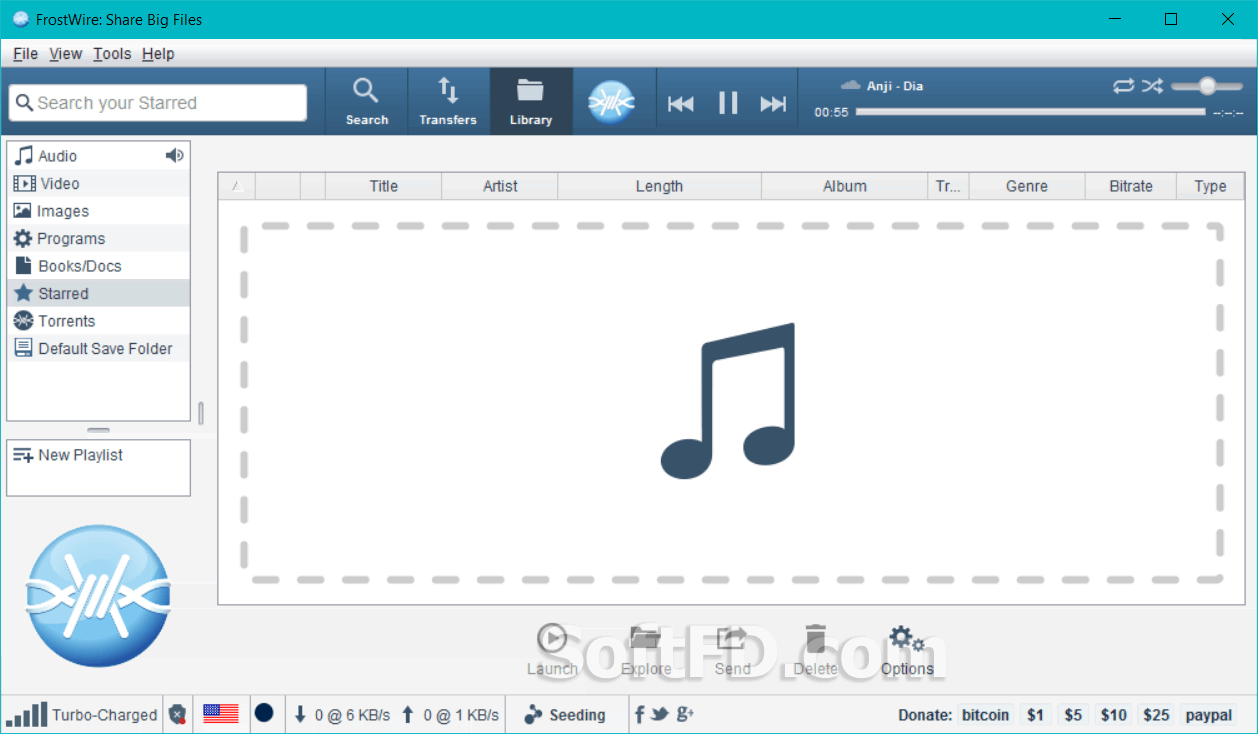This screenshot has width=1258, height=734.
Task: Select Audio in the library list
Action: 98,156
